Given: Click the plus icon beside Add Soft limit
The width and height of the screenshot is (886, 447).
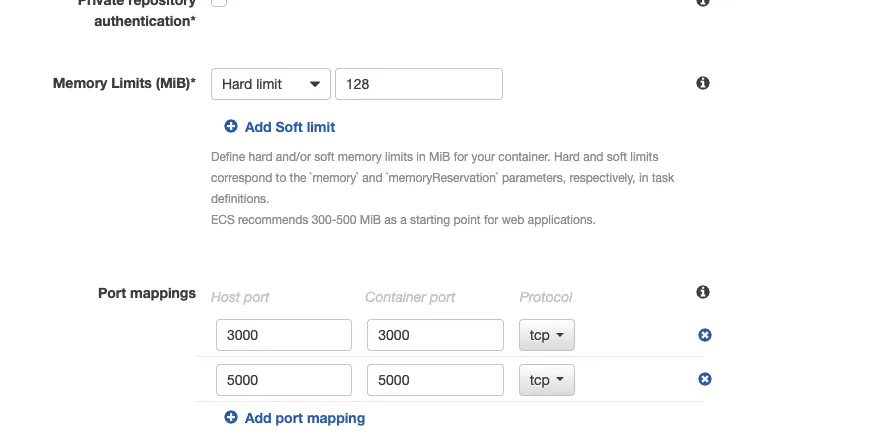Looking at the screenshot, I should (x=231, y=127).
